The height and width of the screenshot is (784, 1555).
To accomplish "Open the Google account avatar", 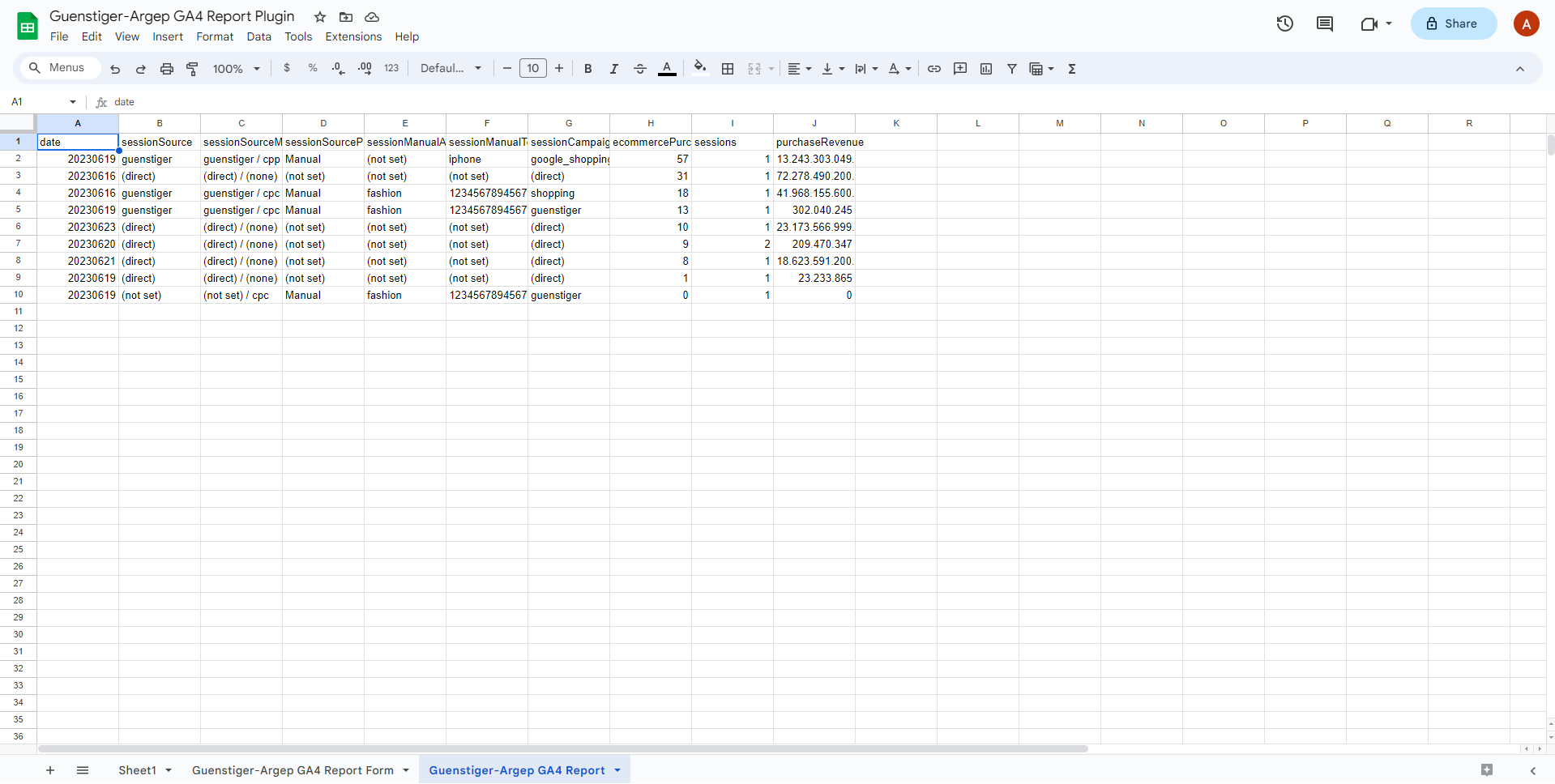I will tap(1527, 23).
